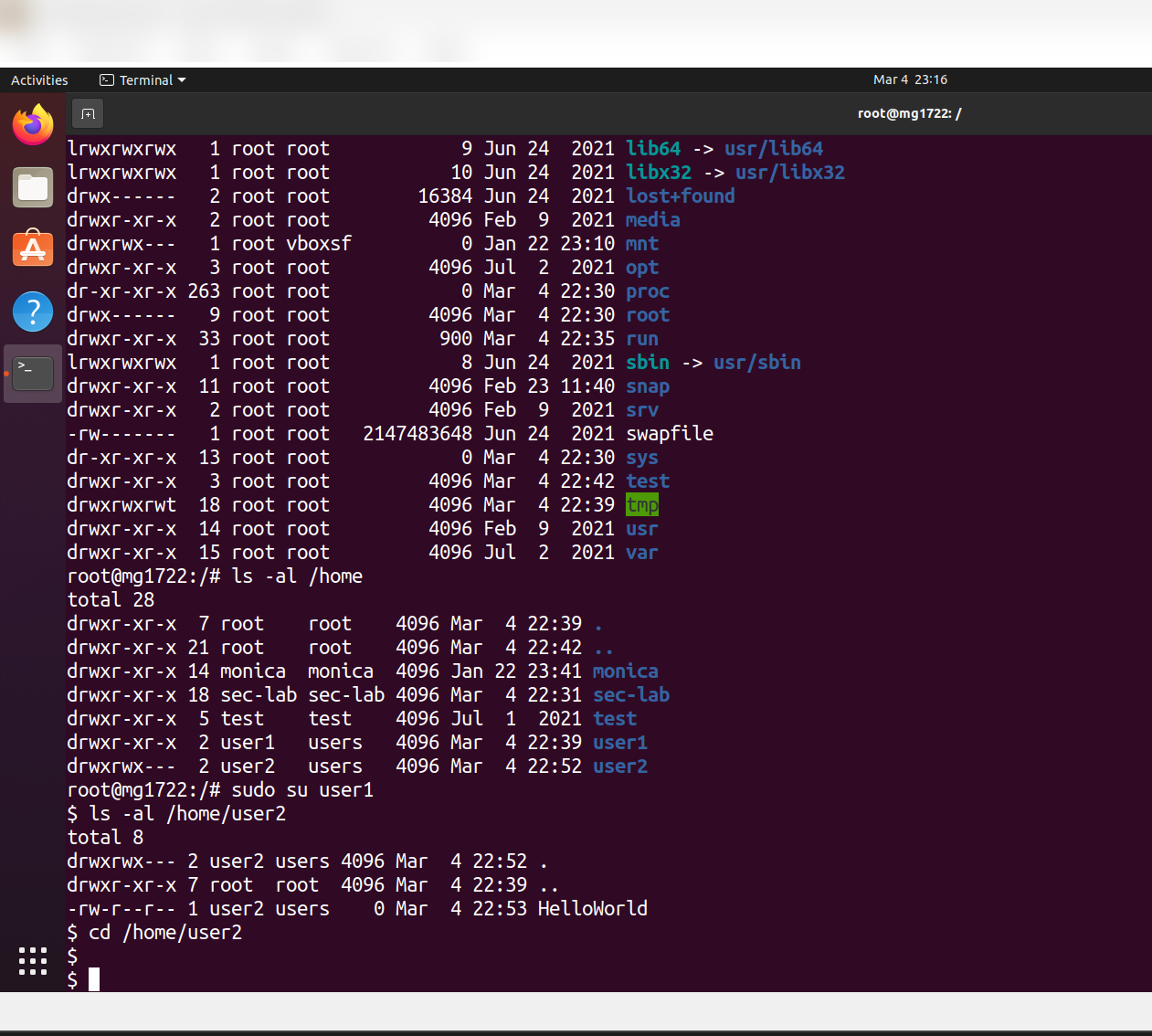
Task: Select the media directory name
Action: point(653,219)
